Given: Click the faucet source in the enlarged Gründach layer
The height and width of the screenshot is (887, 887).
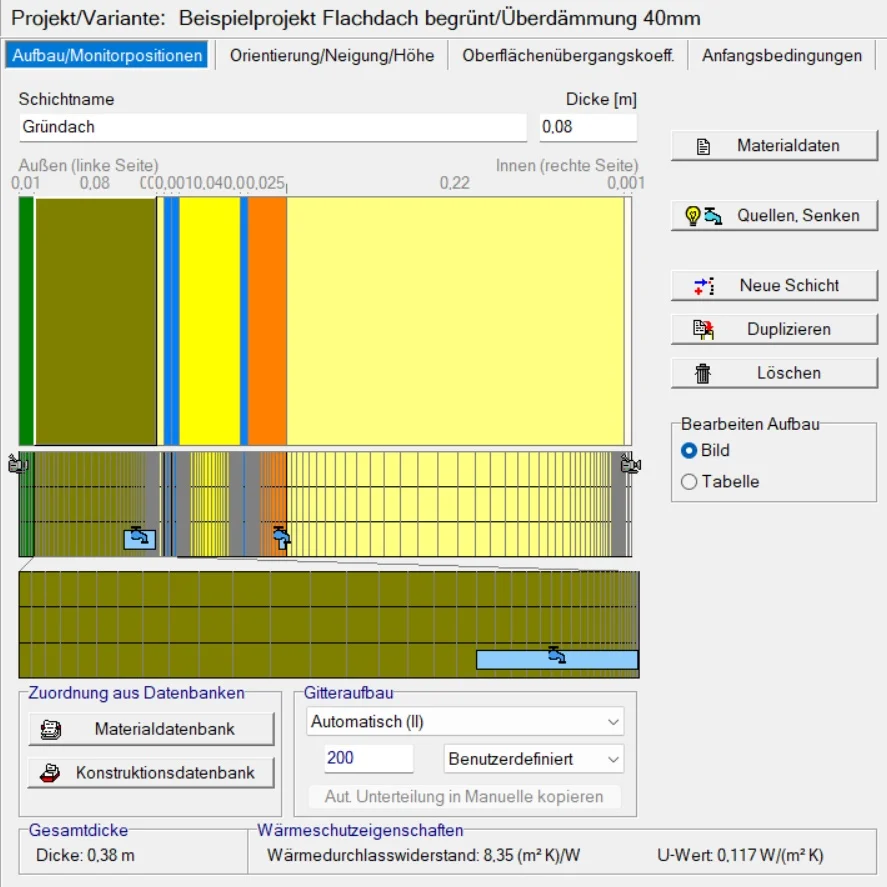Looking at the screenshot, I should tap(556, 658).
